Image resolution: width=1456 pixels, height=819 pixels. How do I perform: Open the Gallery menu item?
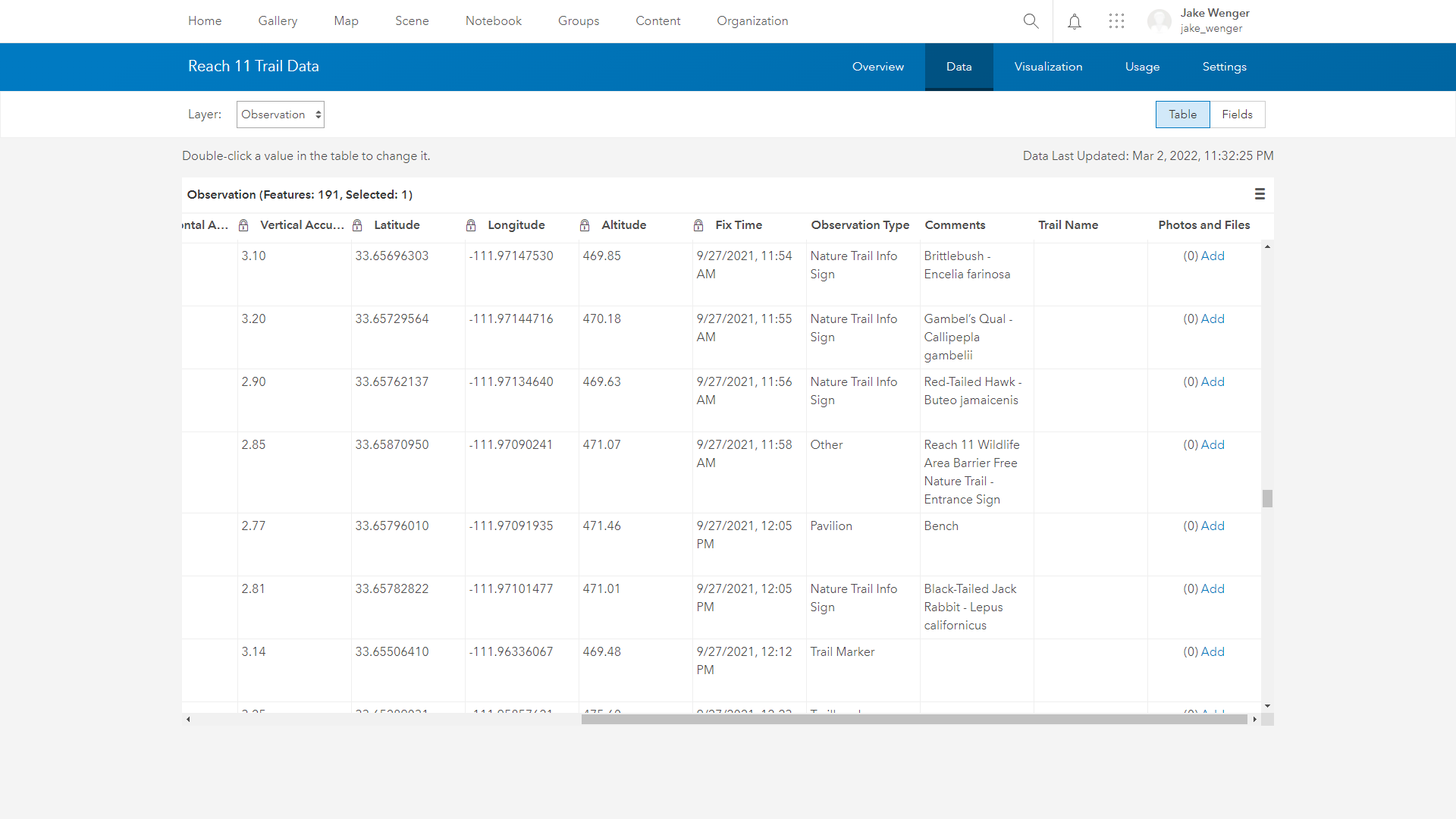[278, 21]
